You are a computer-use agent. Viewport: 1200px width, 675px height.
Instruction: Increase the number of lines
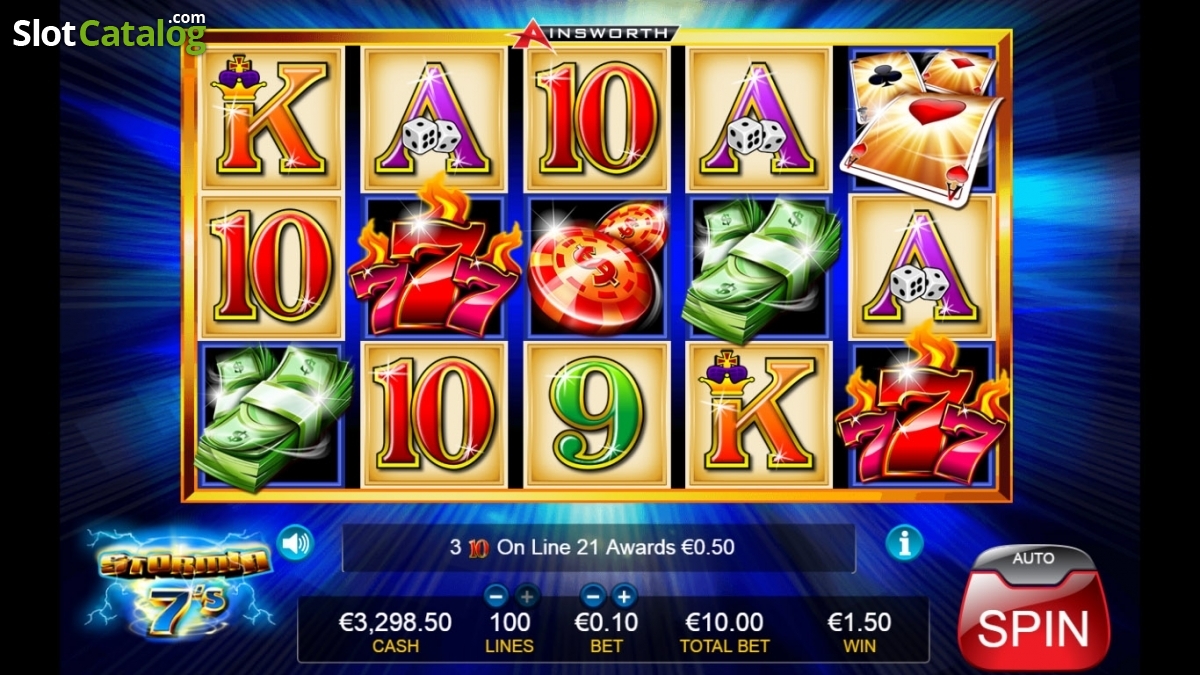[527, 596]
